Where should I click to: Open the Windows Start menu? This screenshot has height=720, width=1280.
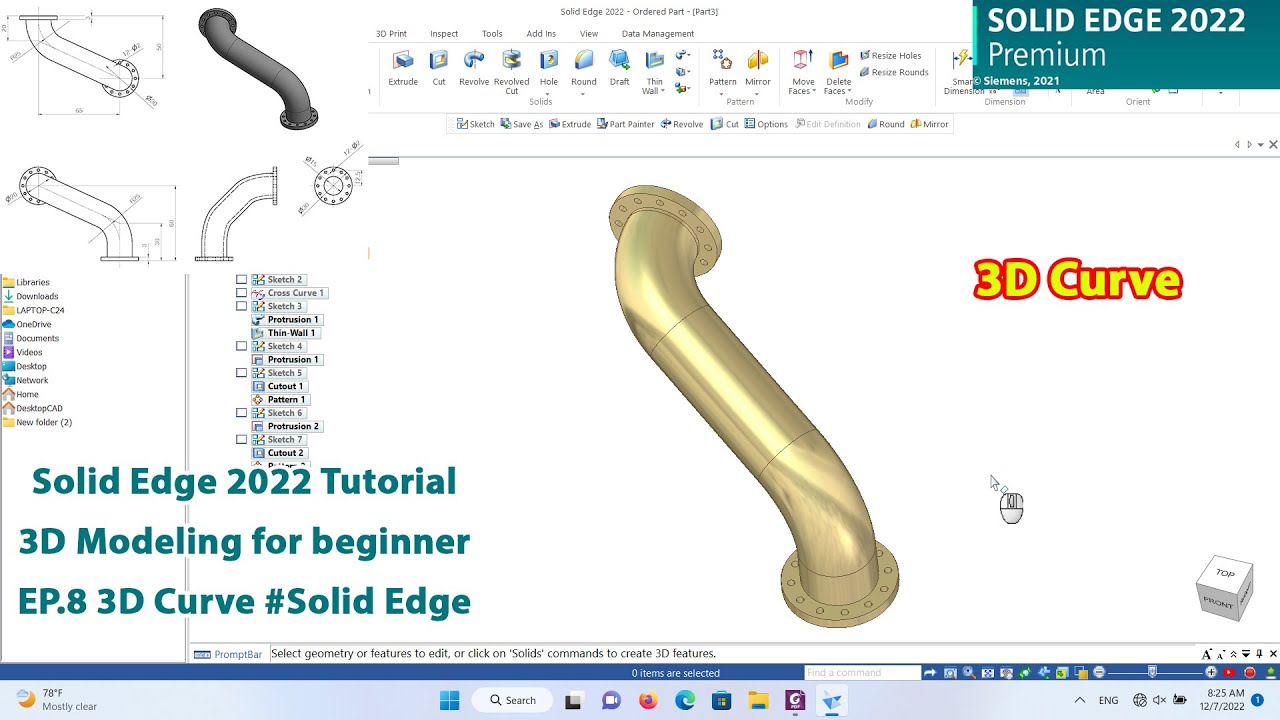pos(450,700)
